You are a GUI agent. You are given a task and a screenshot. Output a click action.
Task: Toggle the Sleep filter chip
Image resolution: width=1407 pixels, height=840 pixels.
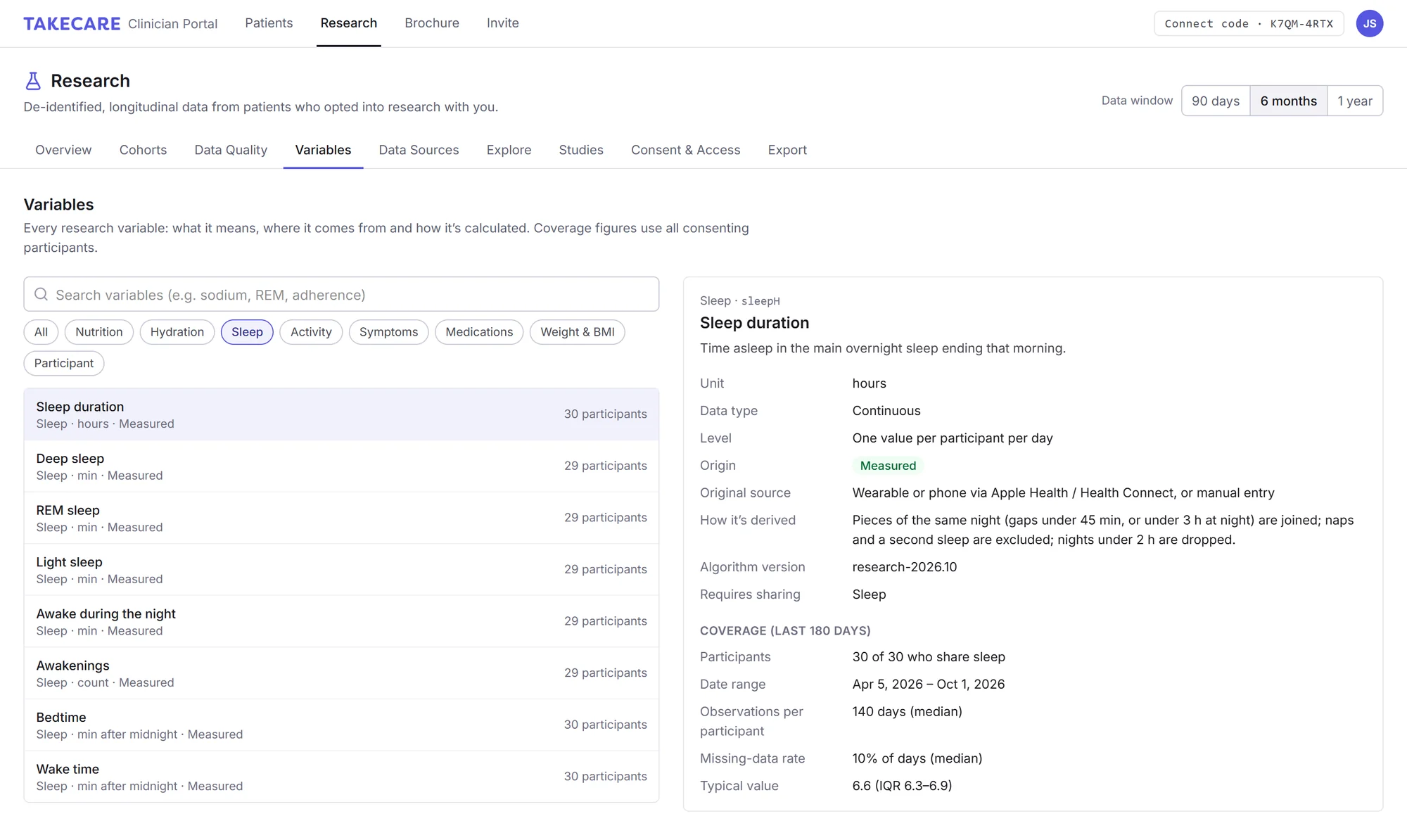click(x=247, y=332)
